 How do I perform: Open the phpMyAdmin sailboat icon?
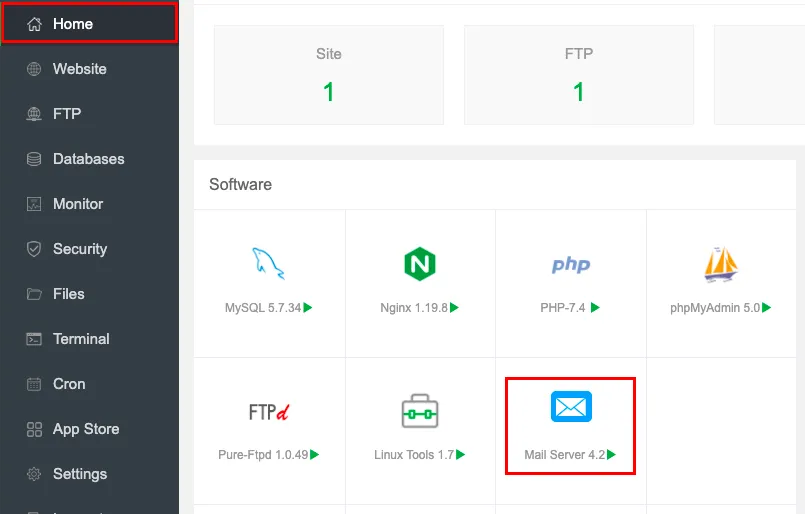721,264
